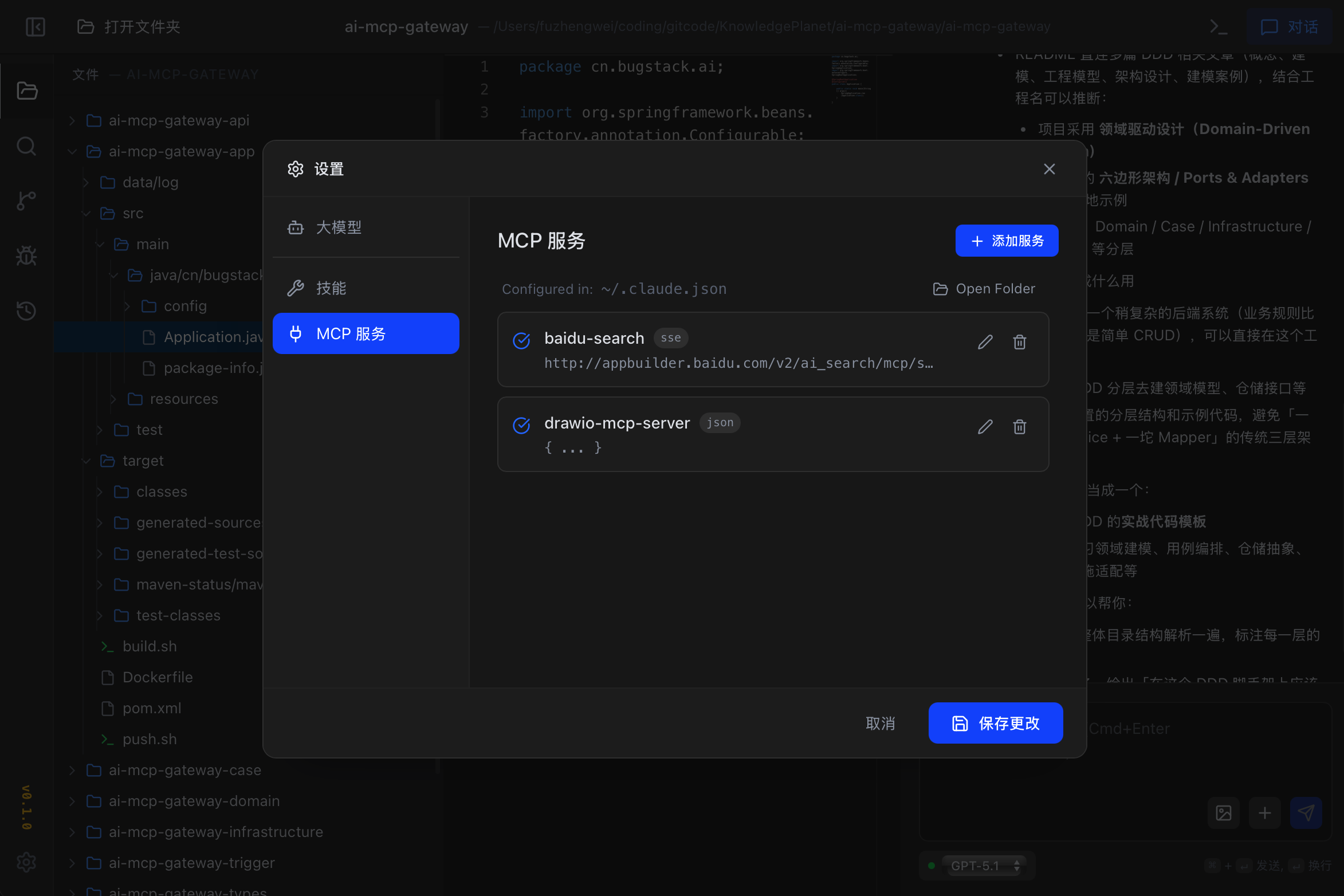Delete the drawio-mcp-server service
Viewport: 1344px width, 896px height.
pyautogui.click(x=1019, y=427)
